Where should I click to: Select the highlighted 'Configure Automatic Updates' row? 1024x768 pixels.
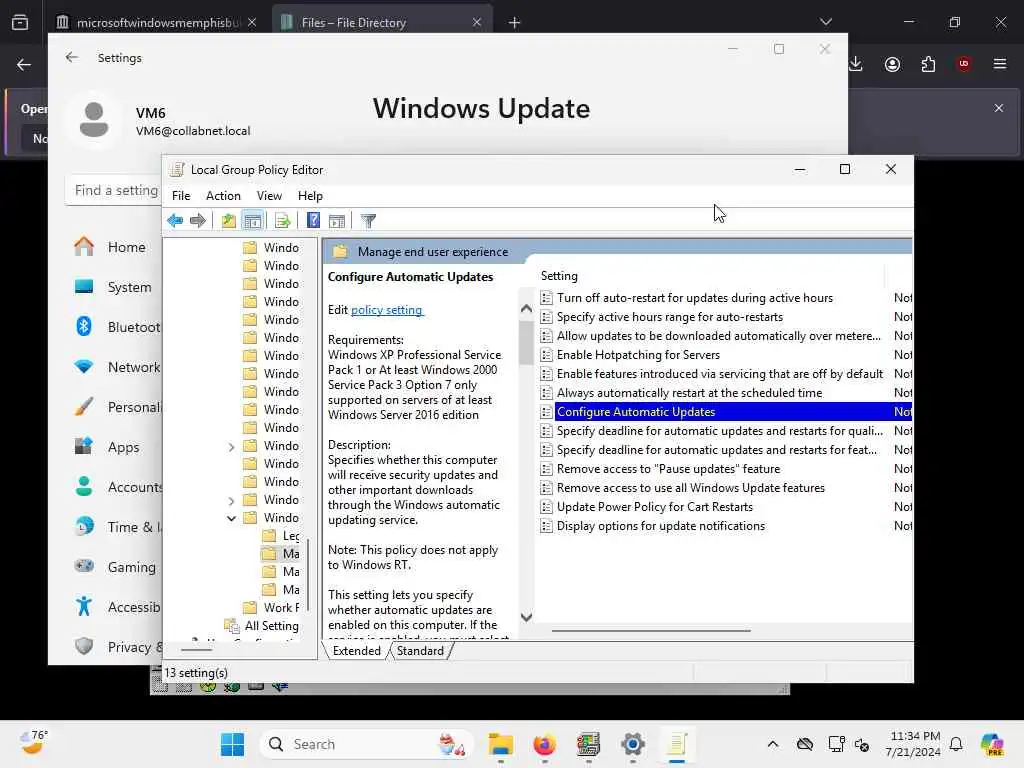click(726, 412)
